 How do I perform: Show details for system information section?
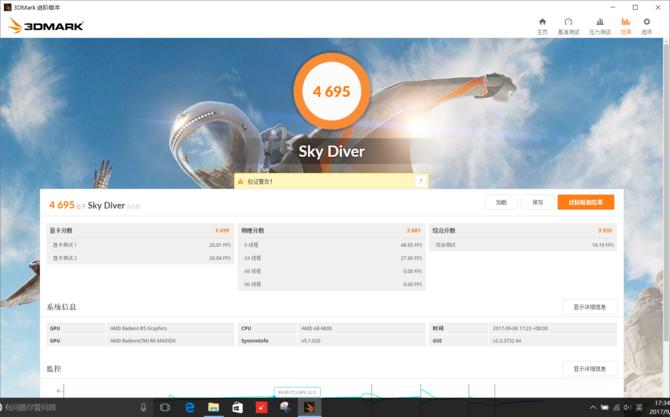coord(589,307)
